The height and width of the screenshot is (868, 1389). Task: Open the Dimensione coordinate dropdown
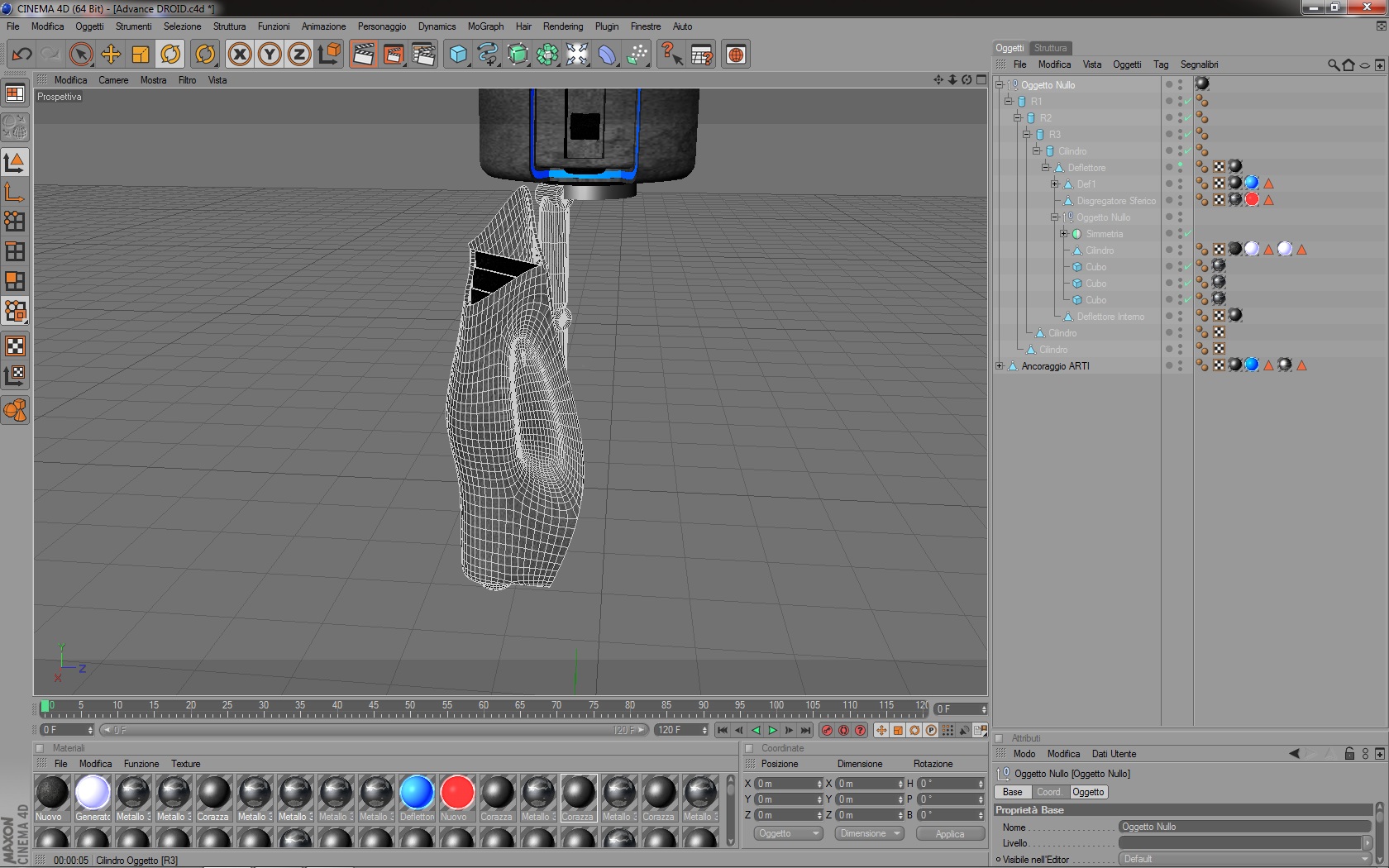(x=868, y=833)
